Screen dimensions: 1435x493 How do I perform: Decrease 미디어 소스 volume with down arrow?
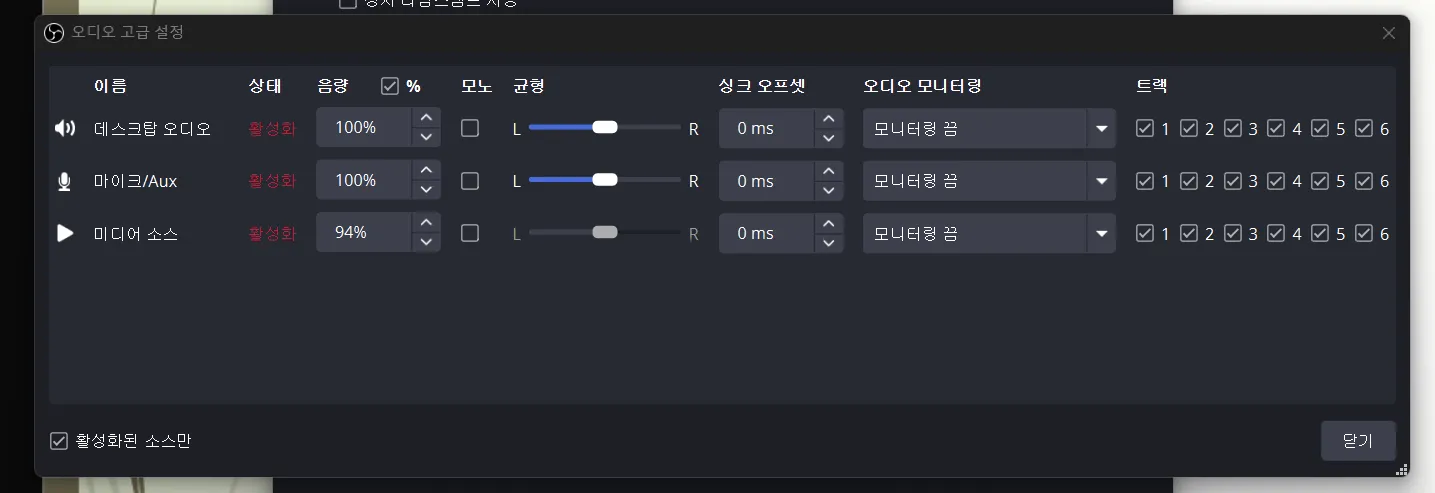(427, 243)
